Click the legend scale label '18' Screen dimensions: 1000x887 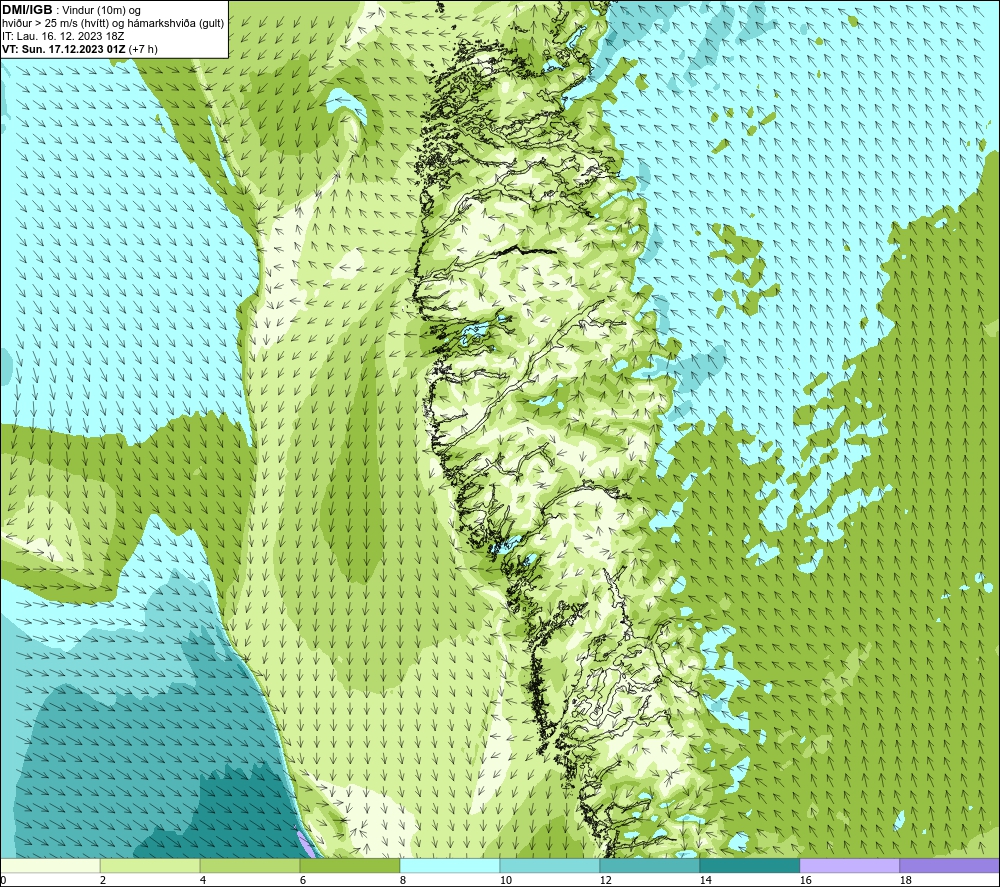coord(905,881)
